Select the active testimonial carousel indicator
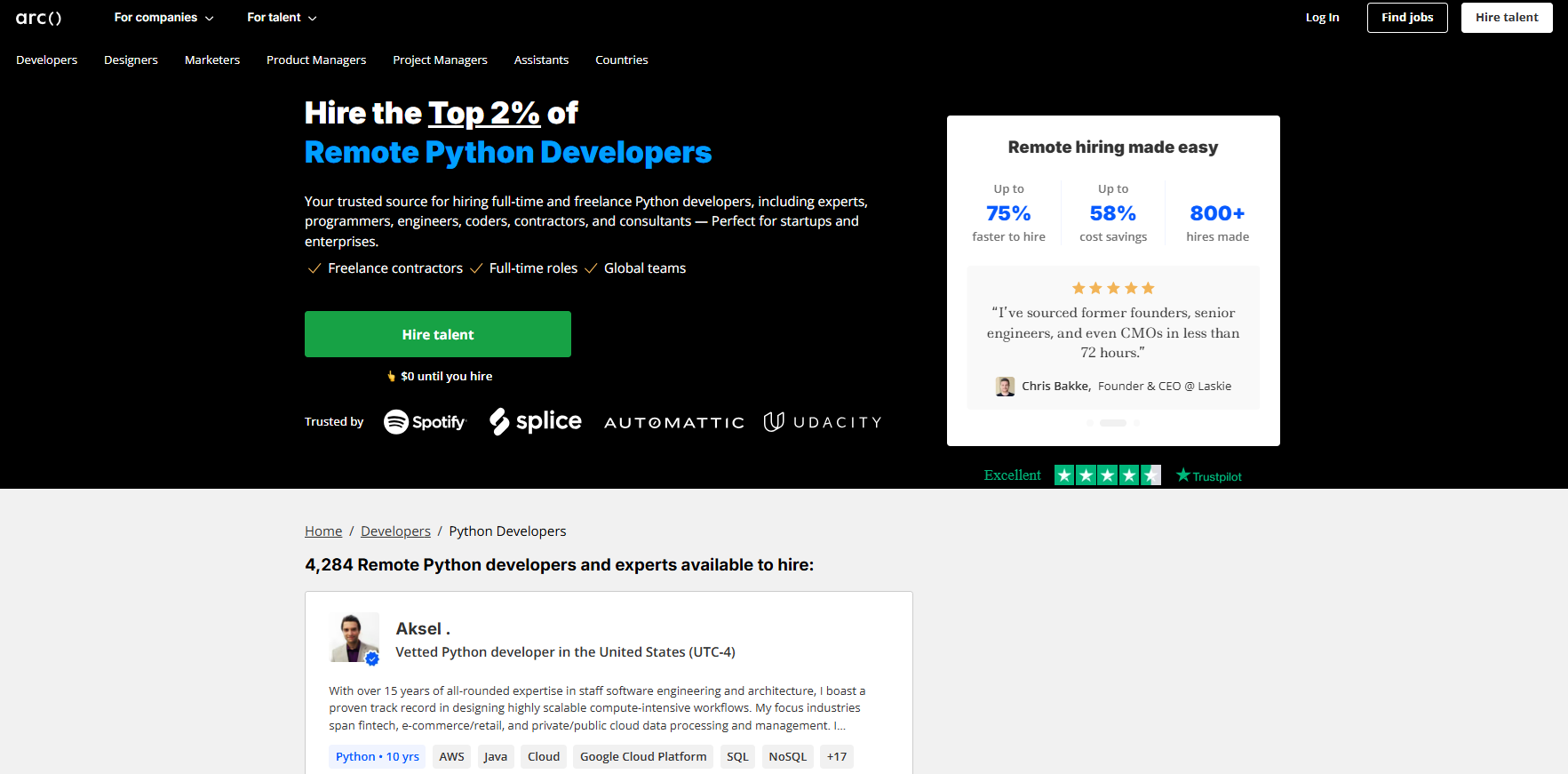The width and height of the screenshot is (1568, 774). pos(1112,423)
